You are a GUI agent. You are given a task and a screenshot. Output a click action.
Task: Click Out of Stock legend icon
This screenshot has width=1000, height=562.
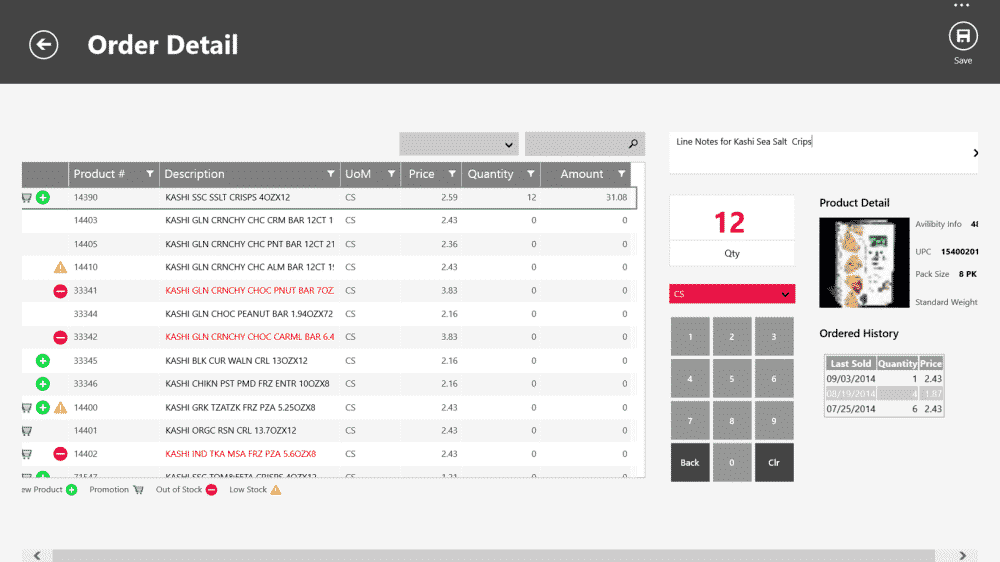pyautogui.click(x=212, y=490)
